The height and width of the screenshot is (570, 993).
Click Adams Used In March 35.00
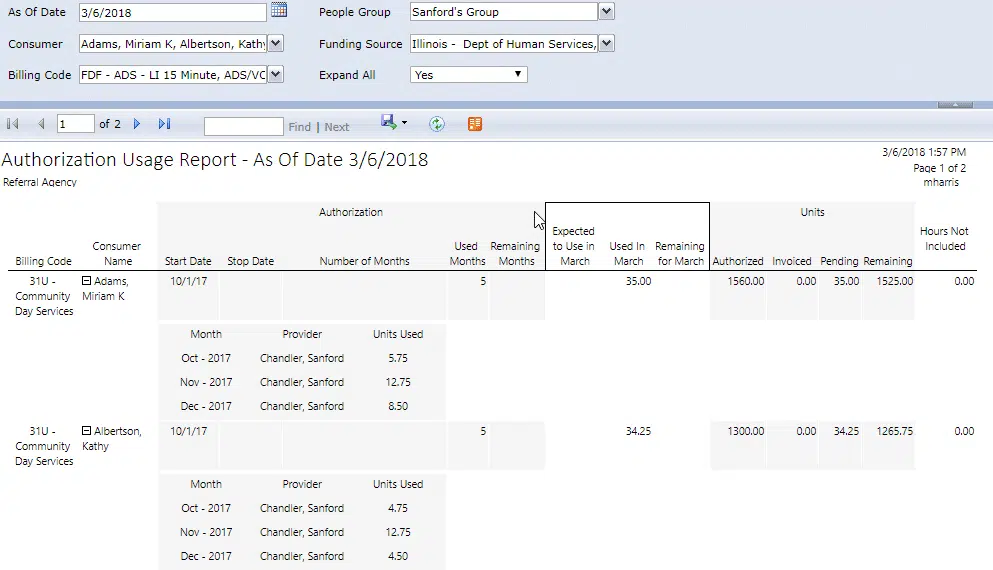click(638, 281)
